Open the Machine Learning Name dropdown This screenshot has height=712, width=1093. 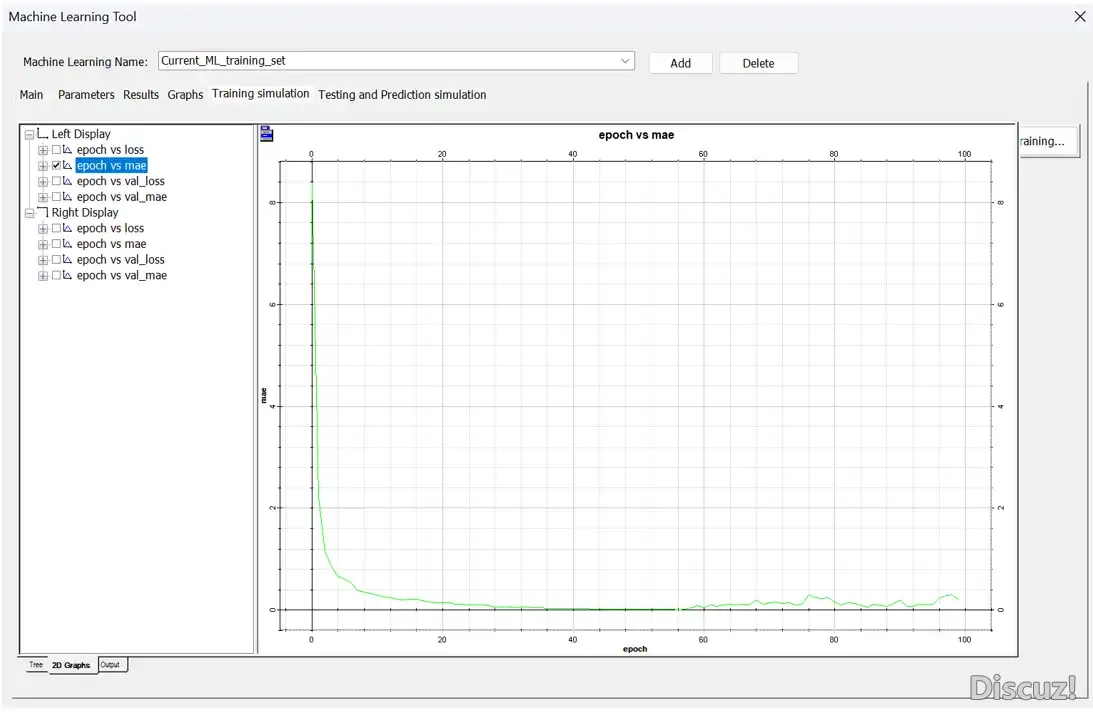tap(625, 61)
